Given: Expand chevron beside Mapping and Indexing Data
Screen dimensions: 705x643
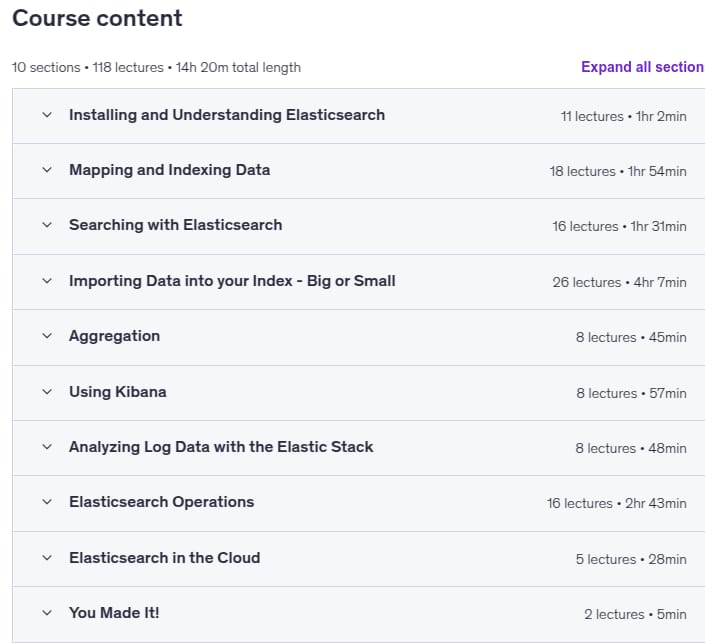Looking at the screenshot, I should pyautogui.click(x=47, y=170).
